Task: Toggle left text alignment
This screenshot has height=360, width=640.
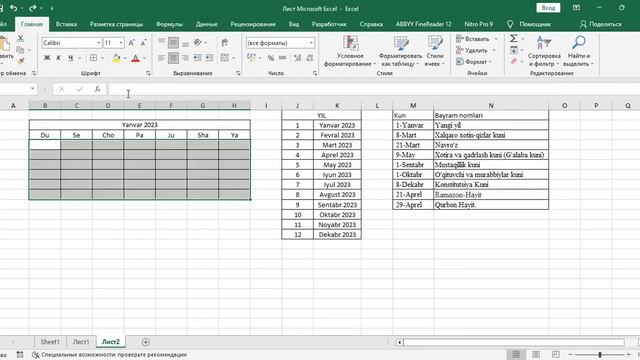Action: pos(162,58)
